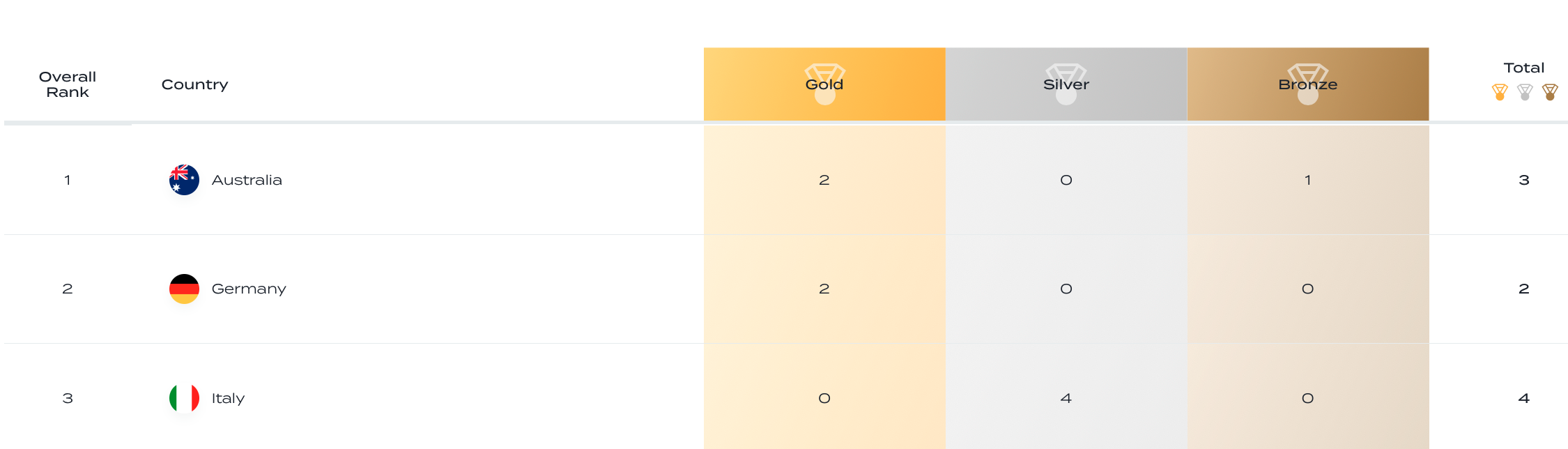Open the Germany country link

coord(249,289)
